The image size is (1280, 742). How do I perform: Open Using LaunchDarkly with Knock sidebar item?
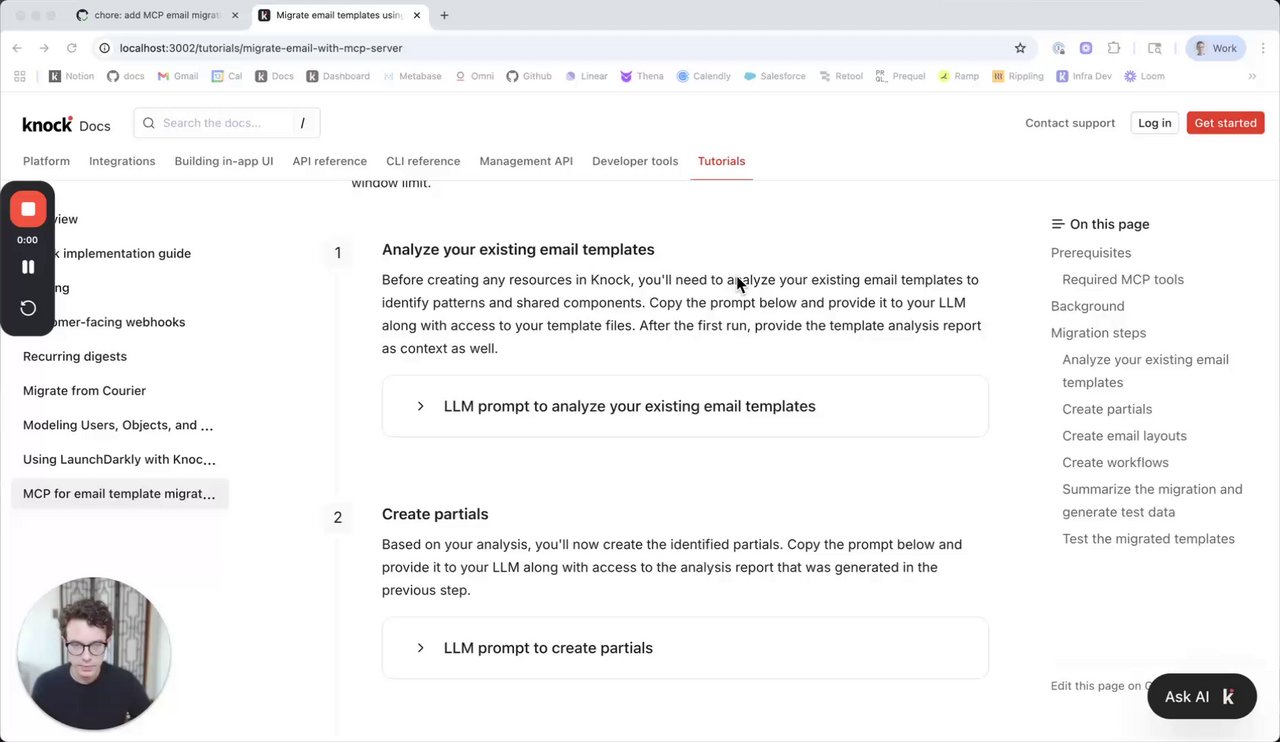(119, 459)
